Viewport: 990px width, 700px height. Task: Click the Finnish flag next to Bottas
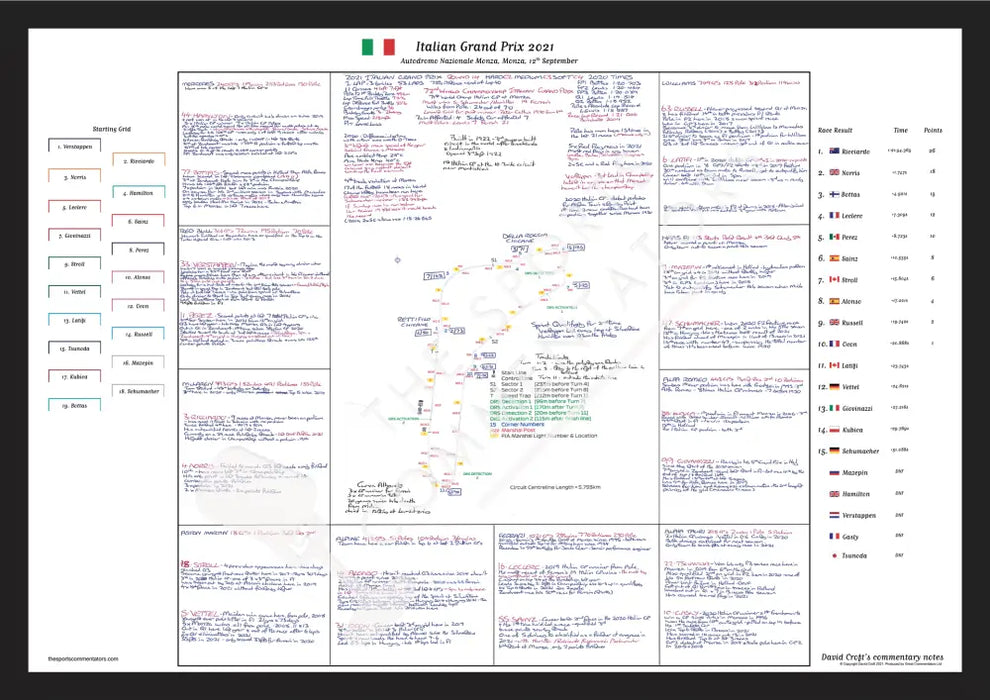[833, 194]
